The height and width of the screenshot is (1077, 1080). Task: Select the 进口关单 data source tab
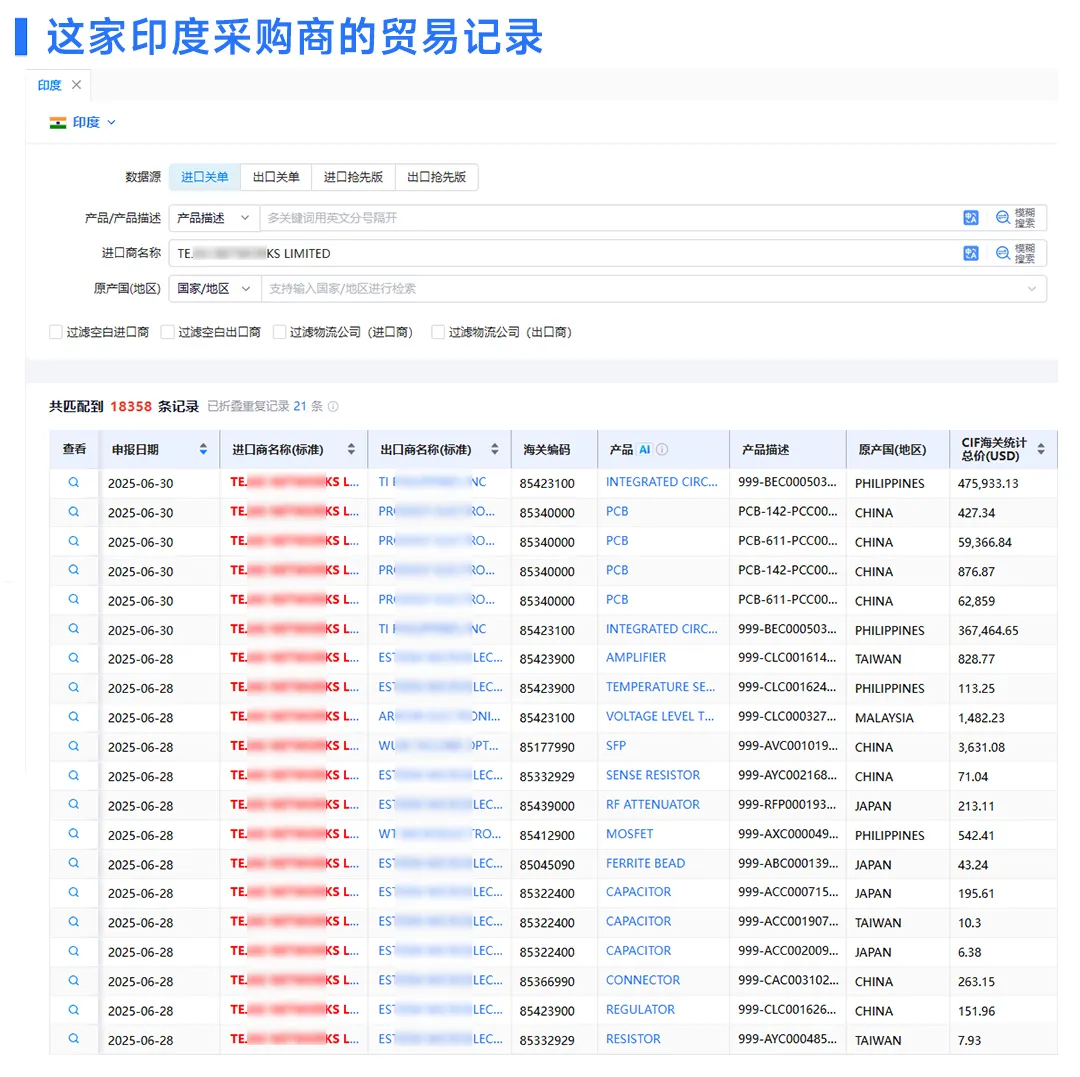(x=205, y=177)
